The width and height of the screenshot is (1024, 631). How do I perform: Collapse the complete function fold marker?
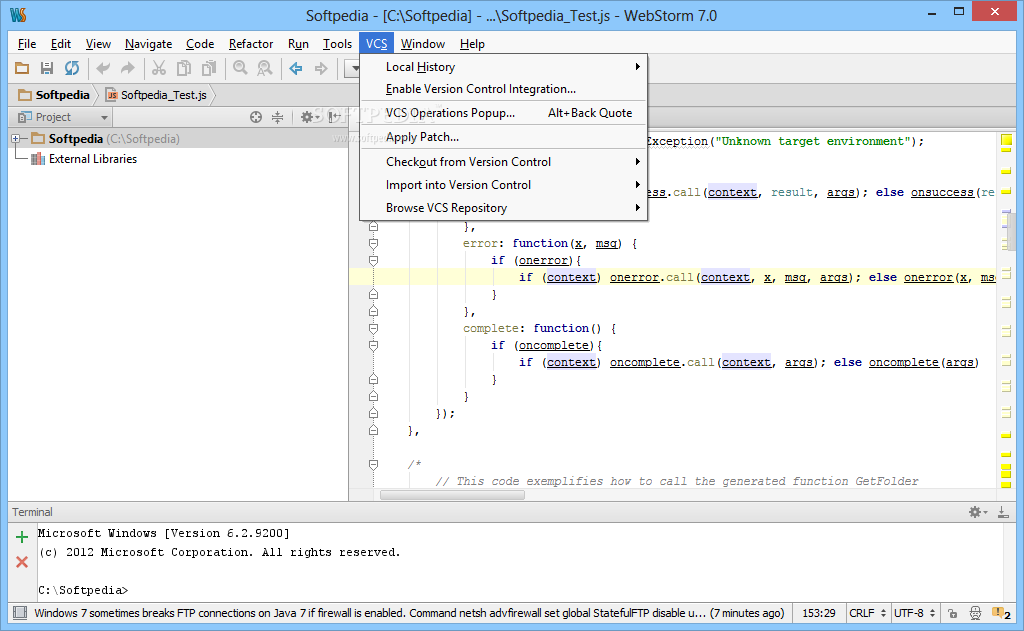point(374,329)
